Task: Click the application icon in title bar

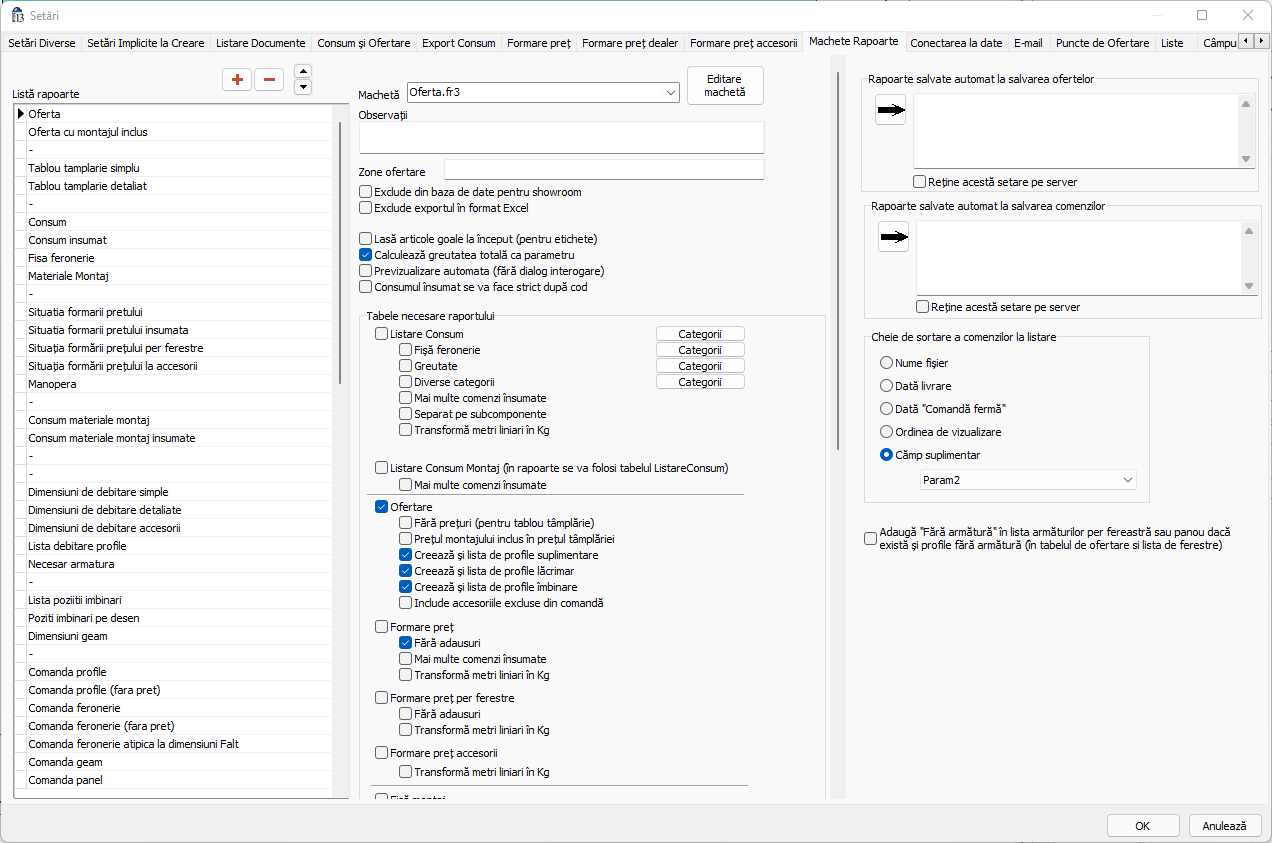Action: tap(17, 15)
